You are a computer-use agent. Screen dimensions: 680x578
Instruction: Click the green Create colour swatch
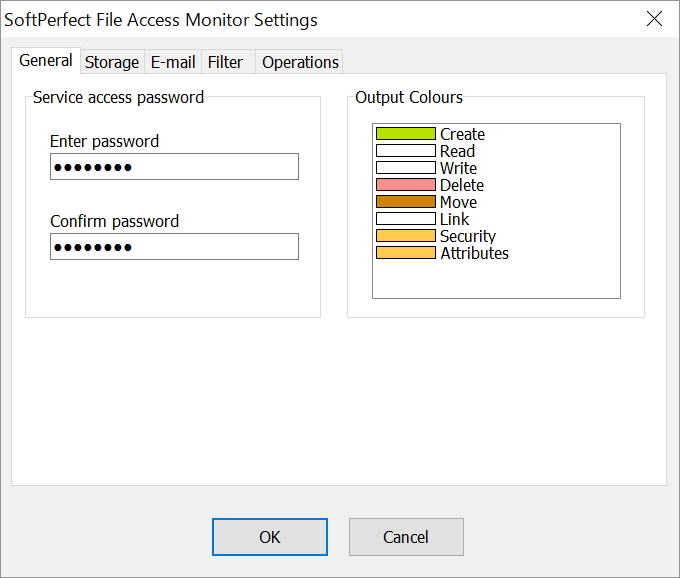[x=406, y=134]
